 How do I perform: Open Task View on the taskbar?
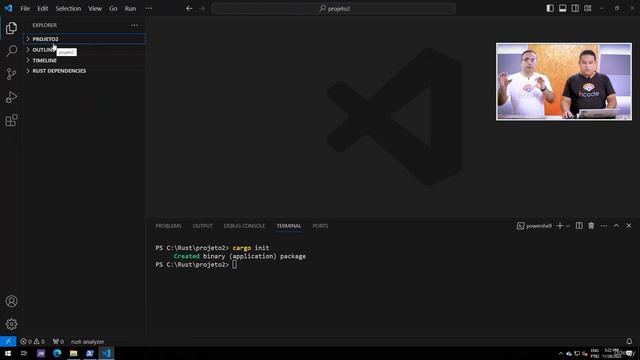24,353
